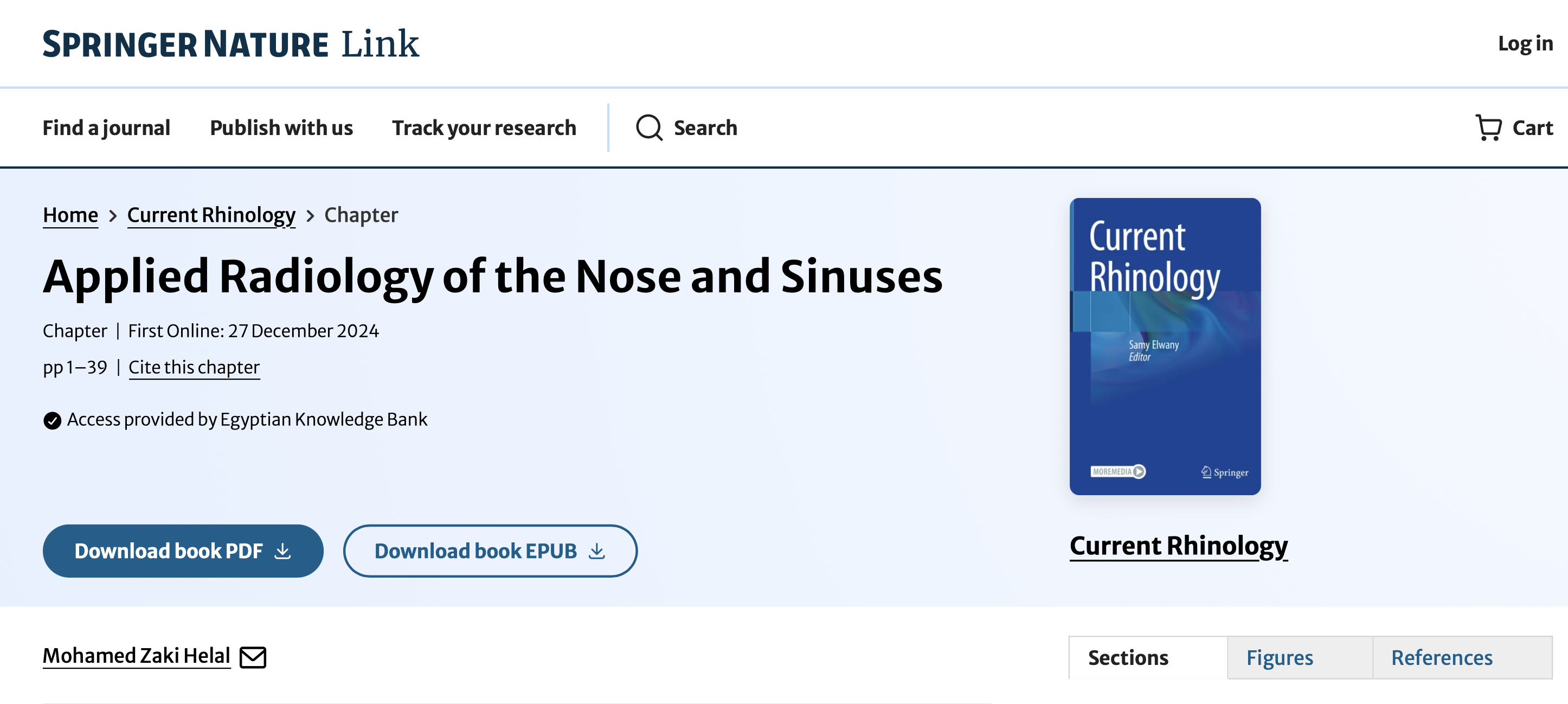Viewport: 1568px width, 704px height.
Task: Click the Current Rhinology book cover thumbnail
Action: [1165, 347]
